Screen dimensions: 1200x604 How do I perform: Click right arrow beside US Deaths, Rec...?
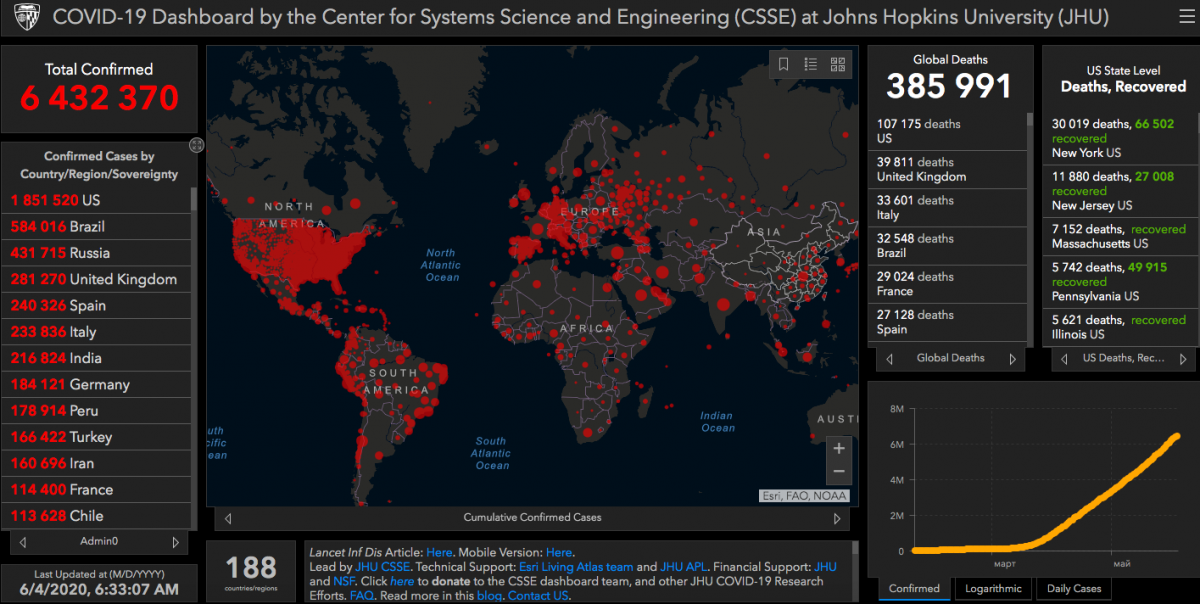click(x=1184, y=358)
